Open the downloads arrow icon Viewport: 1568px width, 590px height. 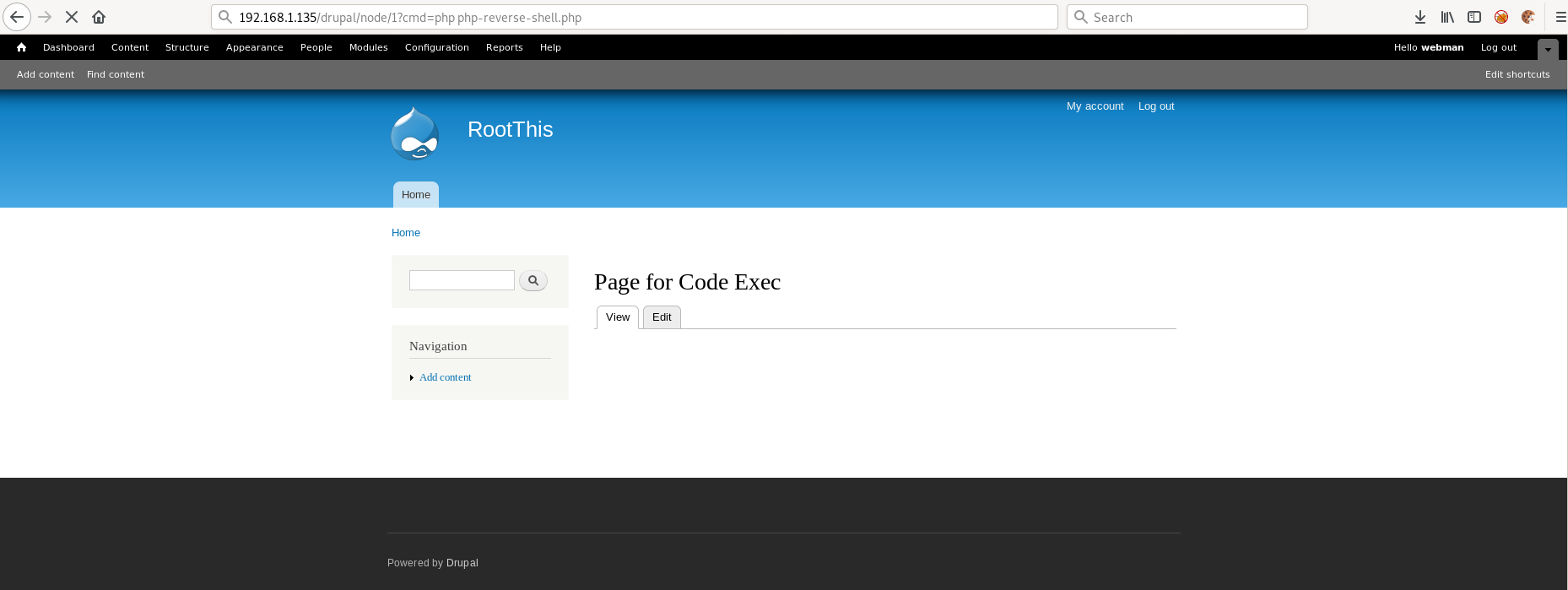(1420, 17)
